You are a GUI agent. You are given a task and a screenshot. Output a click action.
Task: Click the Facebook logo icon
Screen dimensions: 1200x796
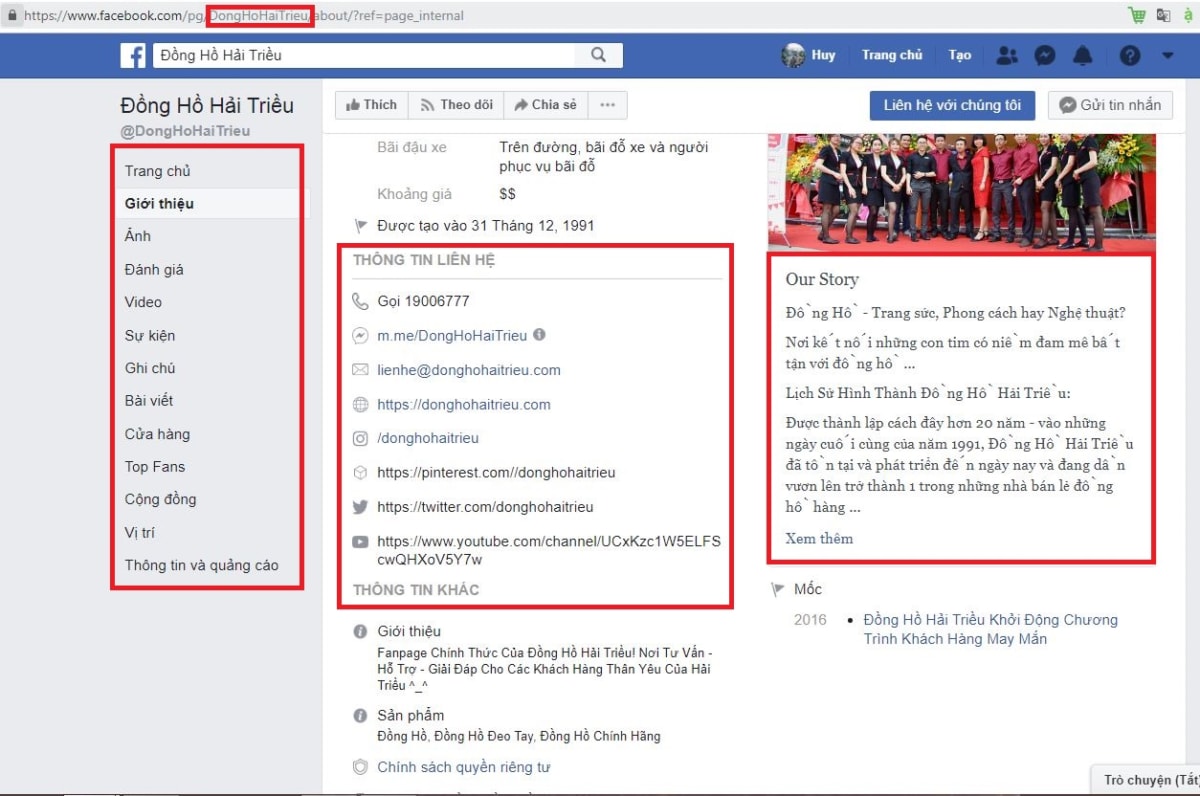[x=133, y=56]
